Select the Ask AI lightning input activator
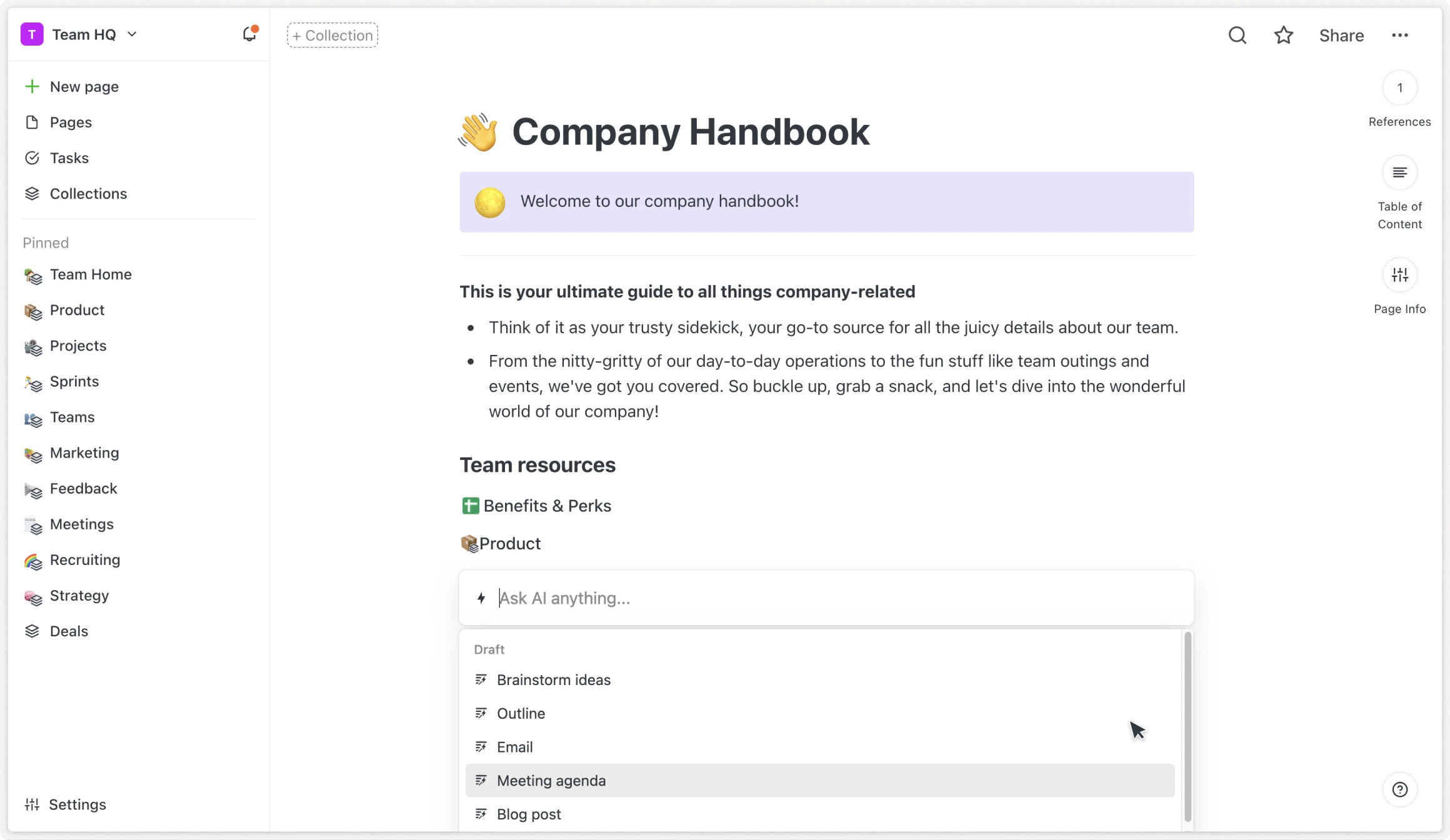The height and width of the screenshot is (840, 1450). click(481, 598)
